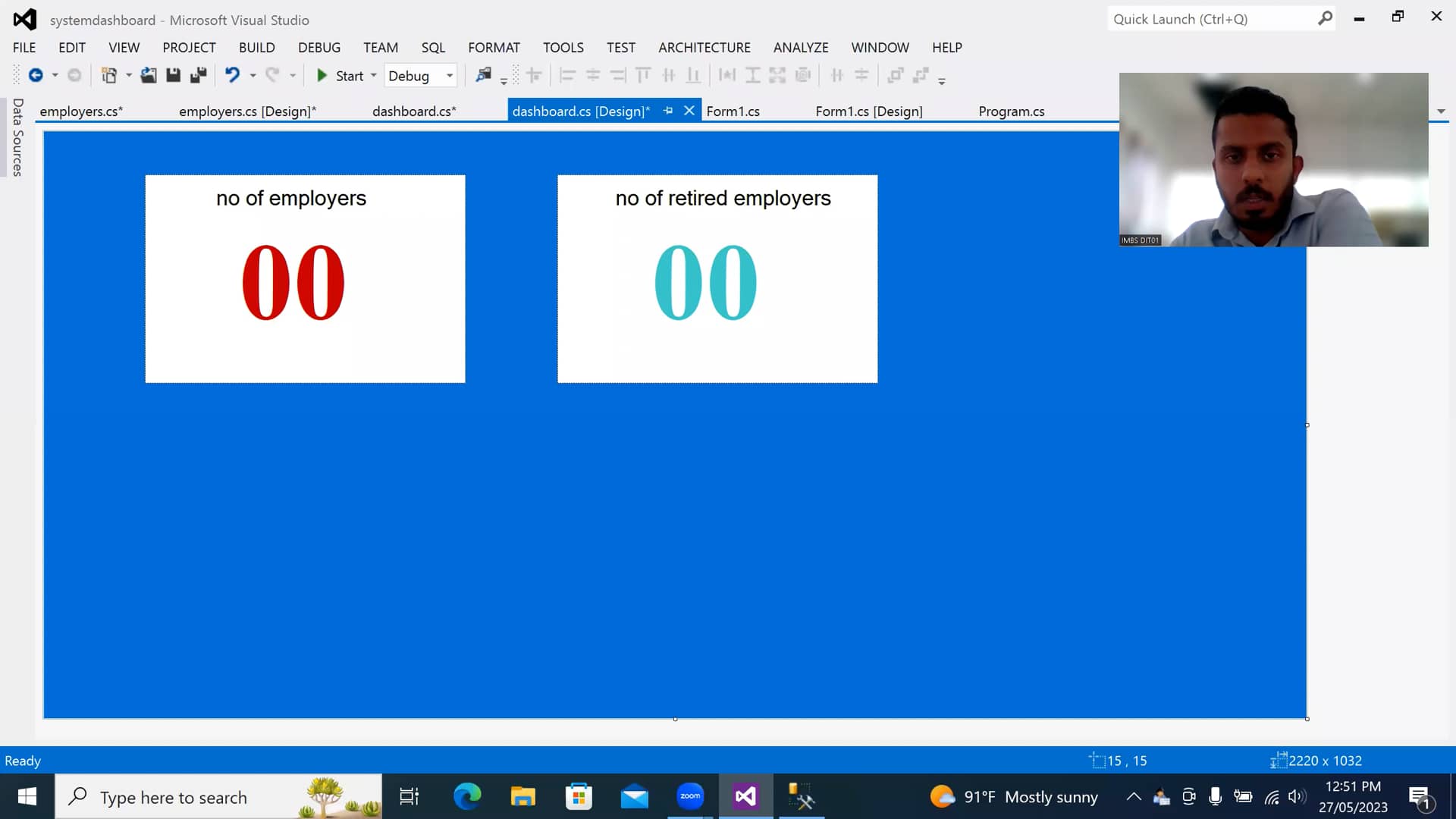The height and width of the screenshot is (819, 1456).
Task: Open the Debug configuration dropdown
Action: pos(450,76)
